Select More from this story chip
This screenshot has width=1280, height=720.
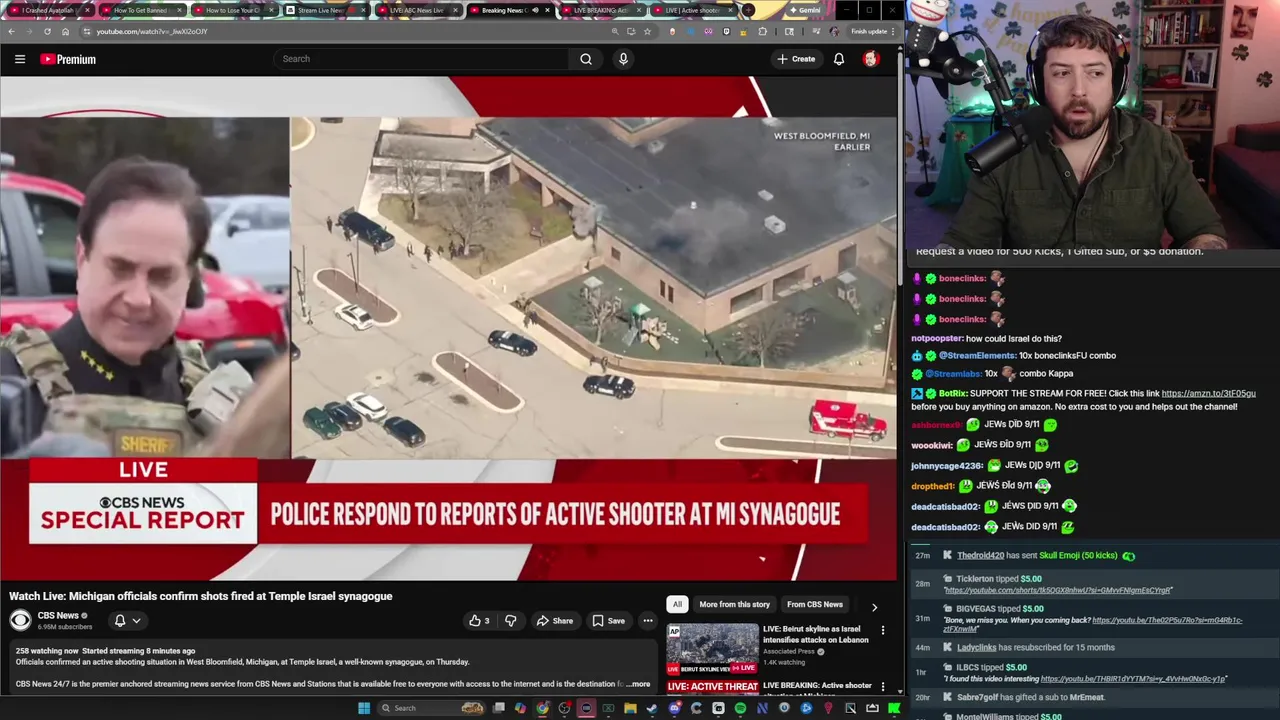point(734,604)
